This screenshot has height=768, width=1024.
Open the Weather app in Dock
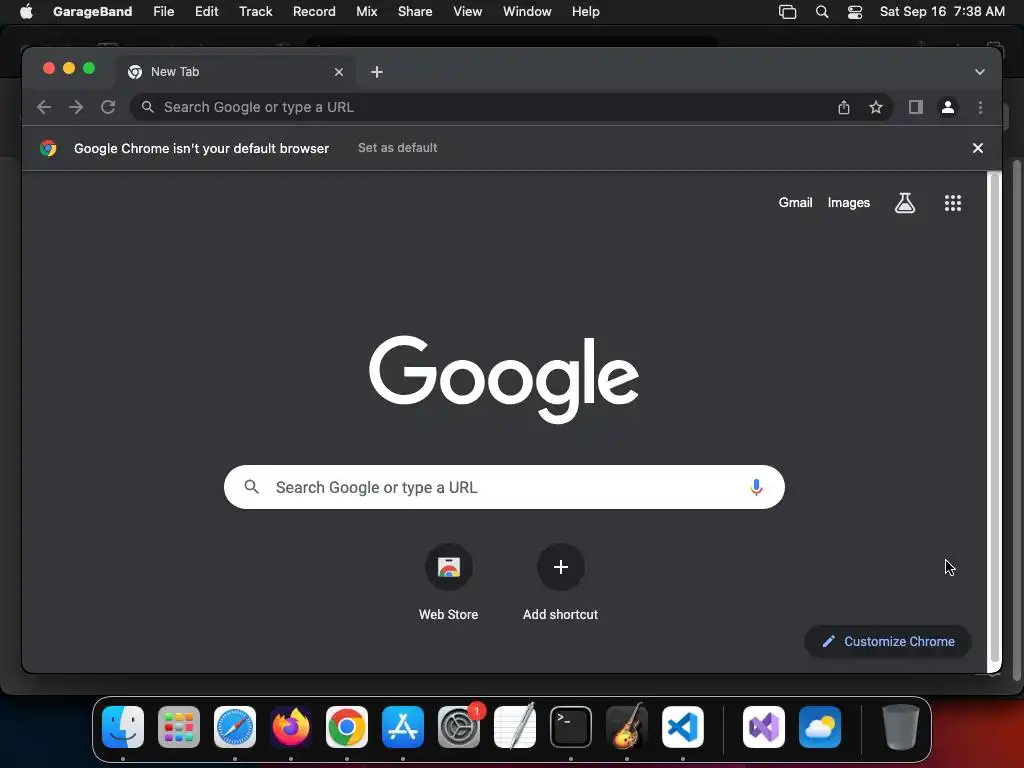pos(820,727)
